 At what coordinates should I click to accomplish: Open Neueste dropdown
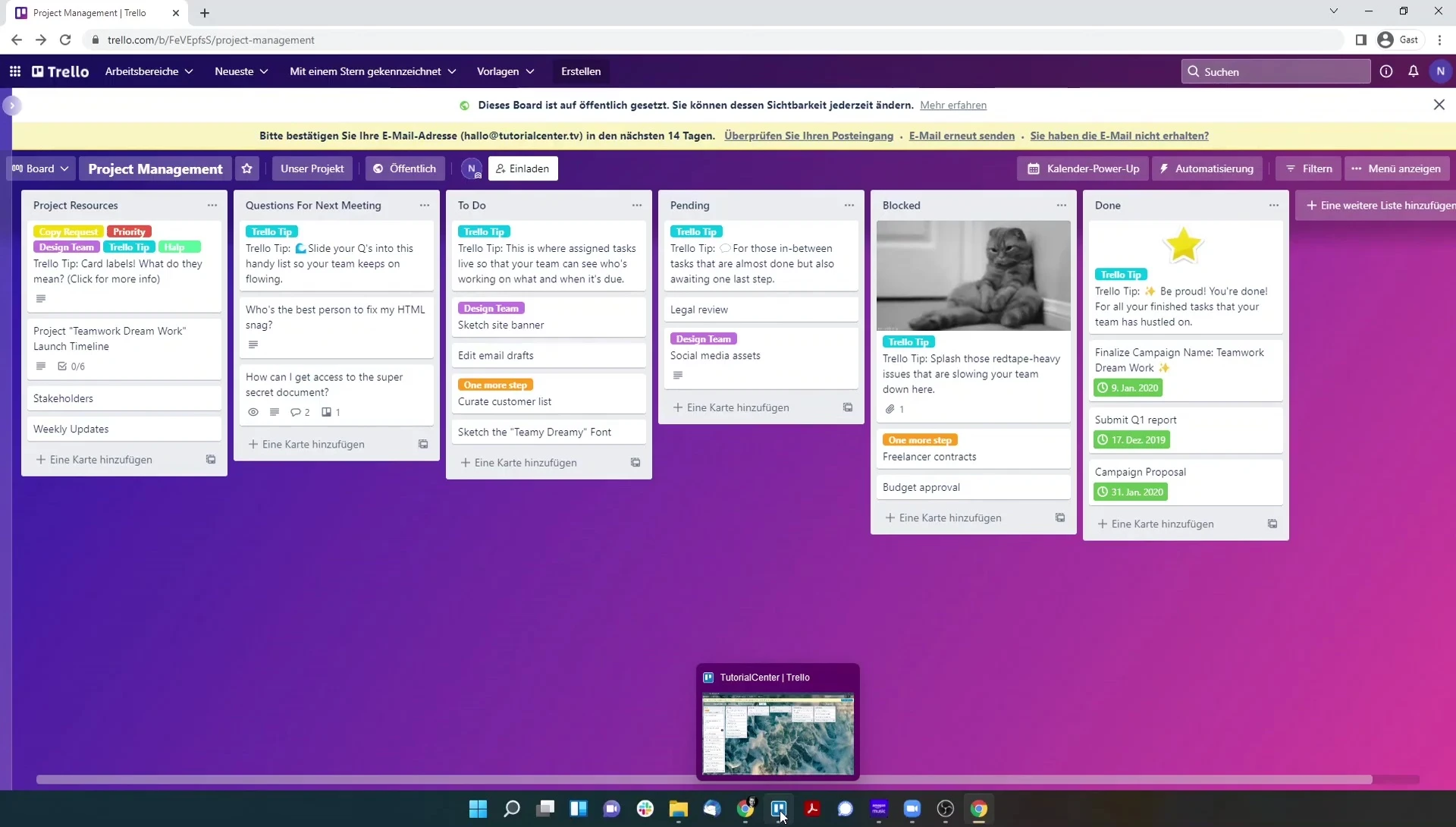241,71
